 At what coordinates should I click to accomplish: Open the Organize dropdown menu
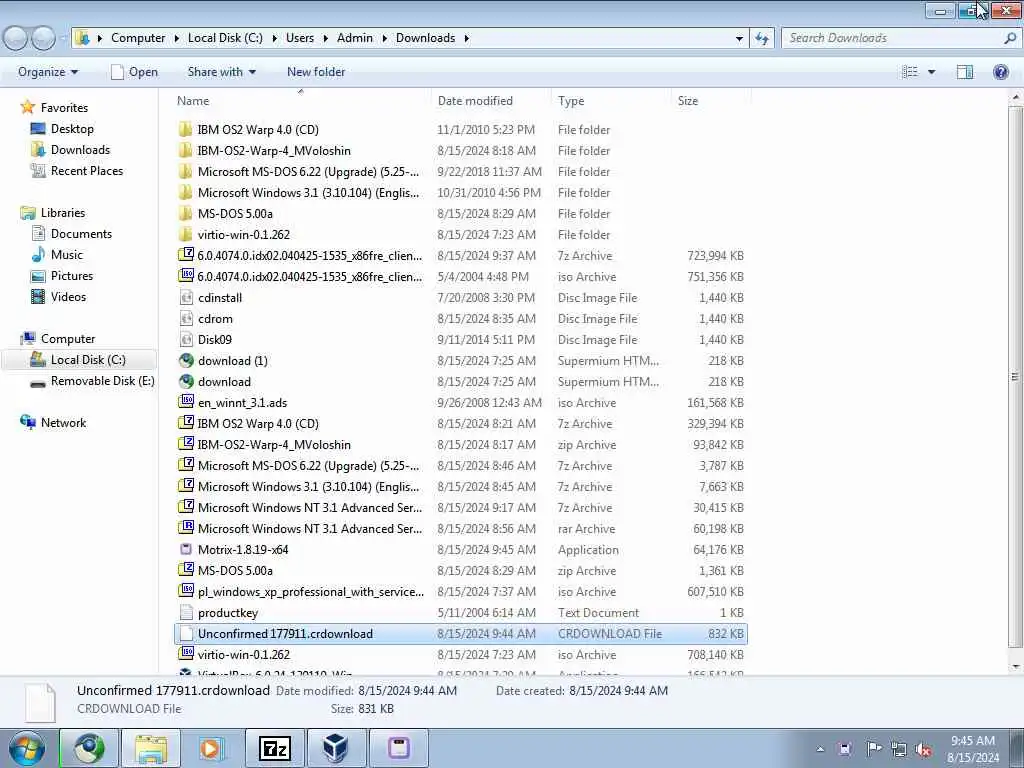tap(48, 72)
